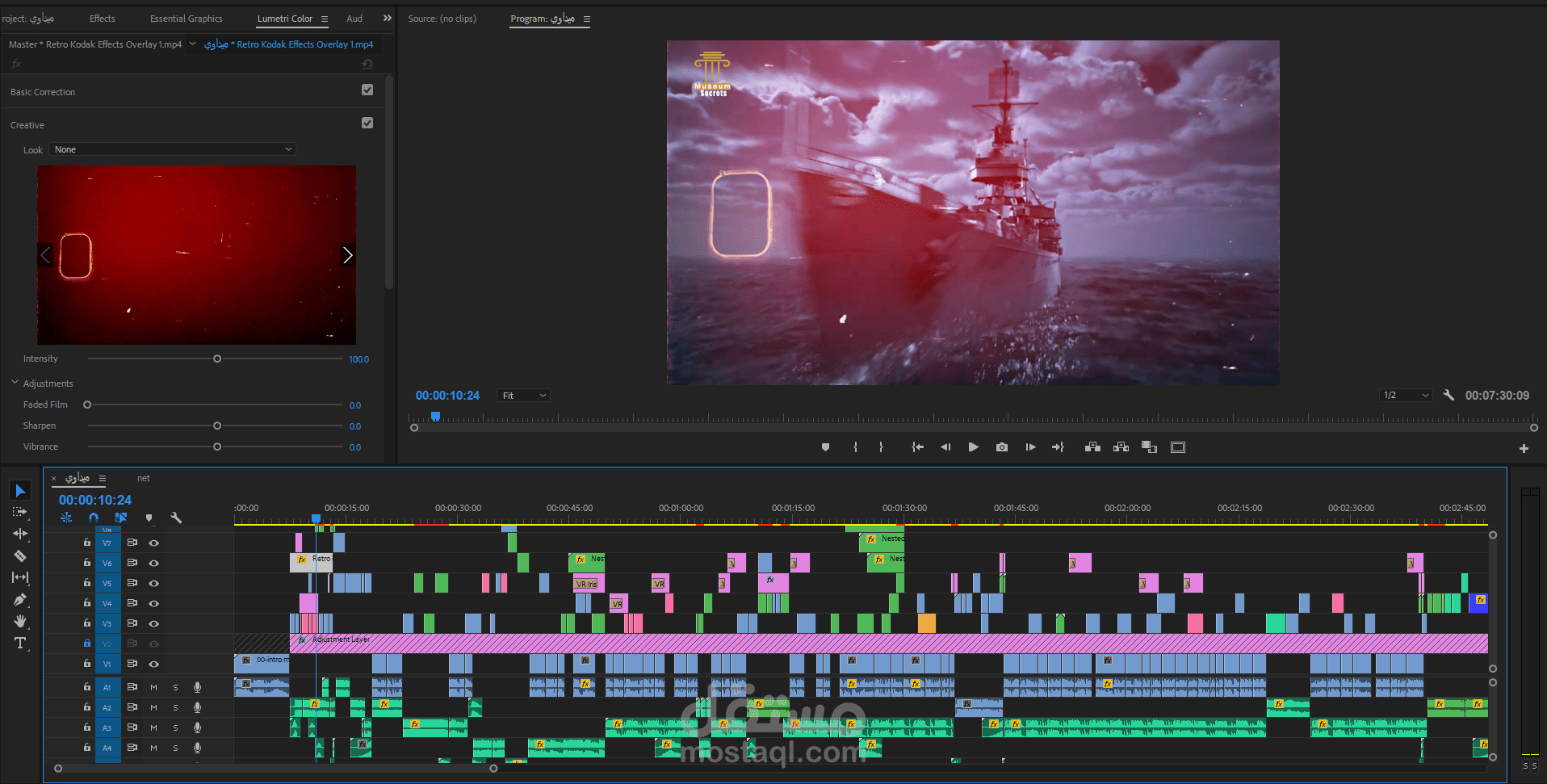Viewport: 1547px width, 784px height.
Task: Show hidden panel tabs overflow chevrons
Action: click(x=387, y=18)
